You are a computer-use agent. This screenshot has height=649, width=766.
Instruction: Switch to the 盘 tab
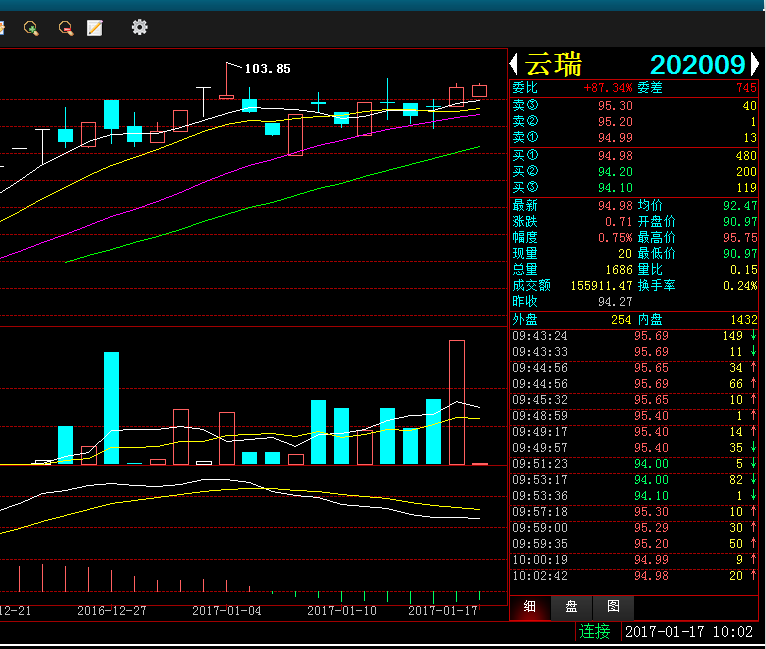coord(571,607)
